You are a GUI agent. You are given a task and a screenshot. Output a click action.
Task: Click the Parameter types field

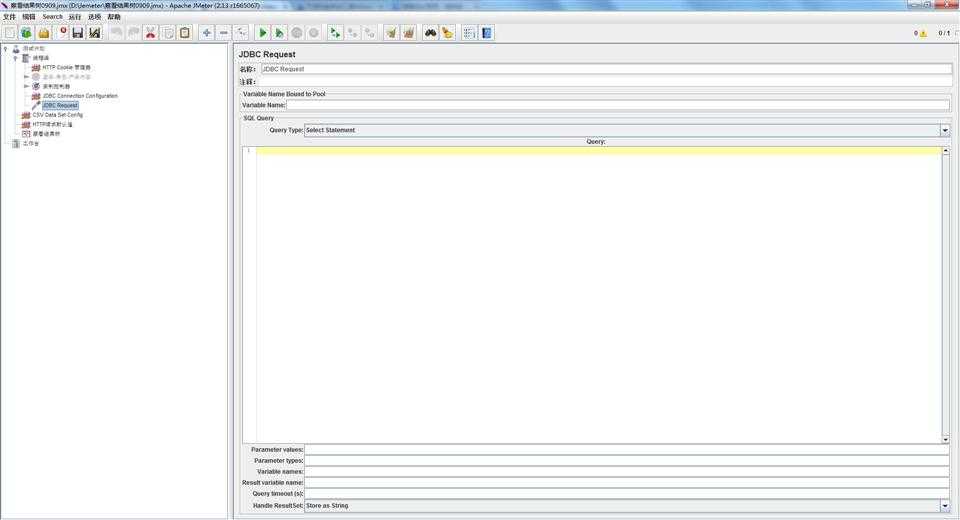[x=626, y=461]
